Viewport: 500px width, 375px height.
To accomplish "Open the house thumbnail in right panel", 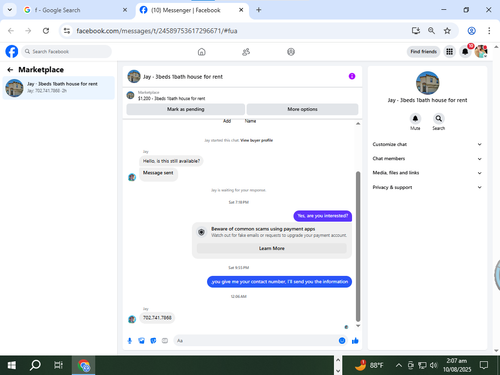I will 427,83.
